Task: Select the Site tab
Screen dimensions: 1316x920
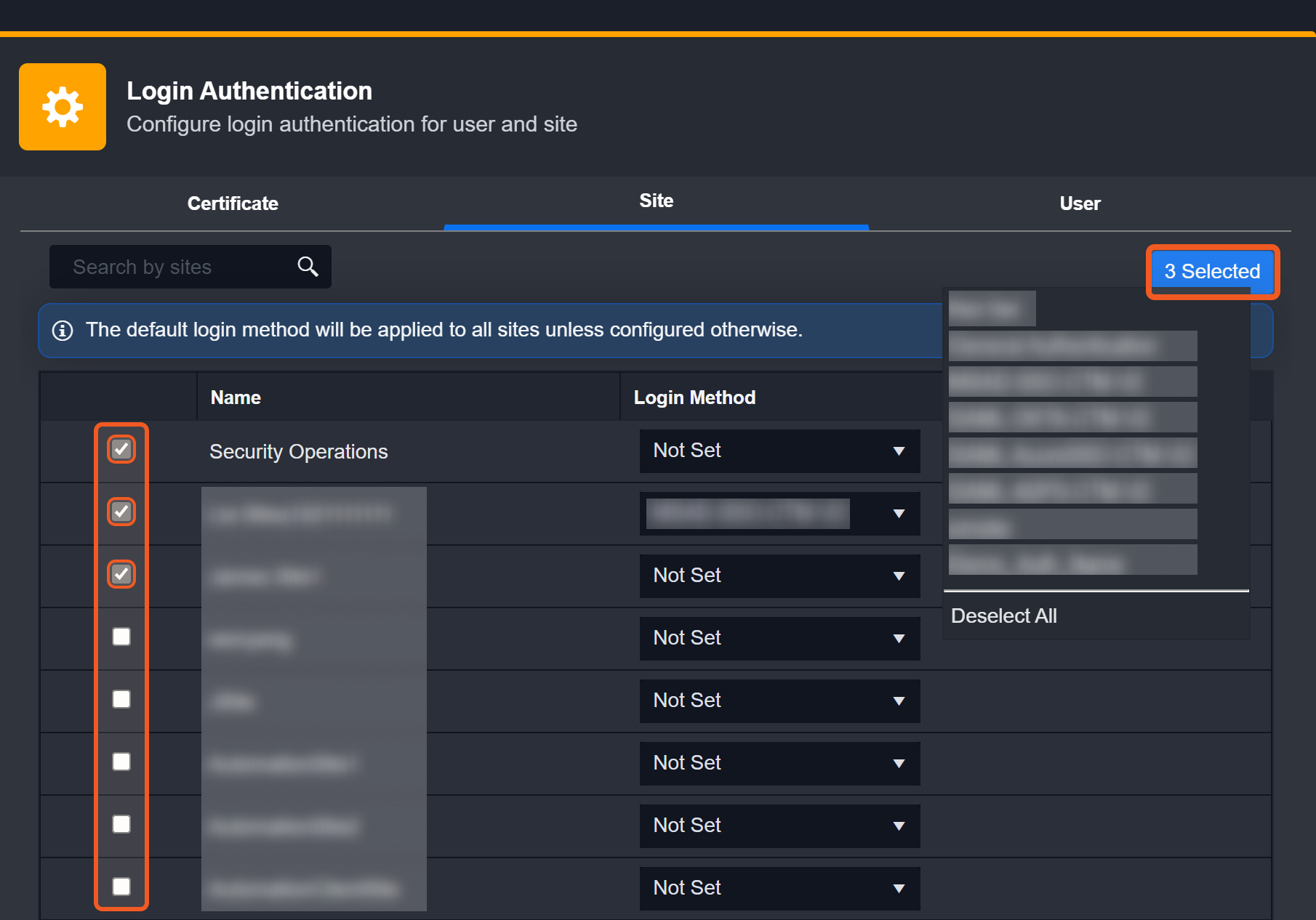Action: click(x=656, y=201)
